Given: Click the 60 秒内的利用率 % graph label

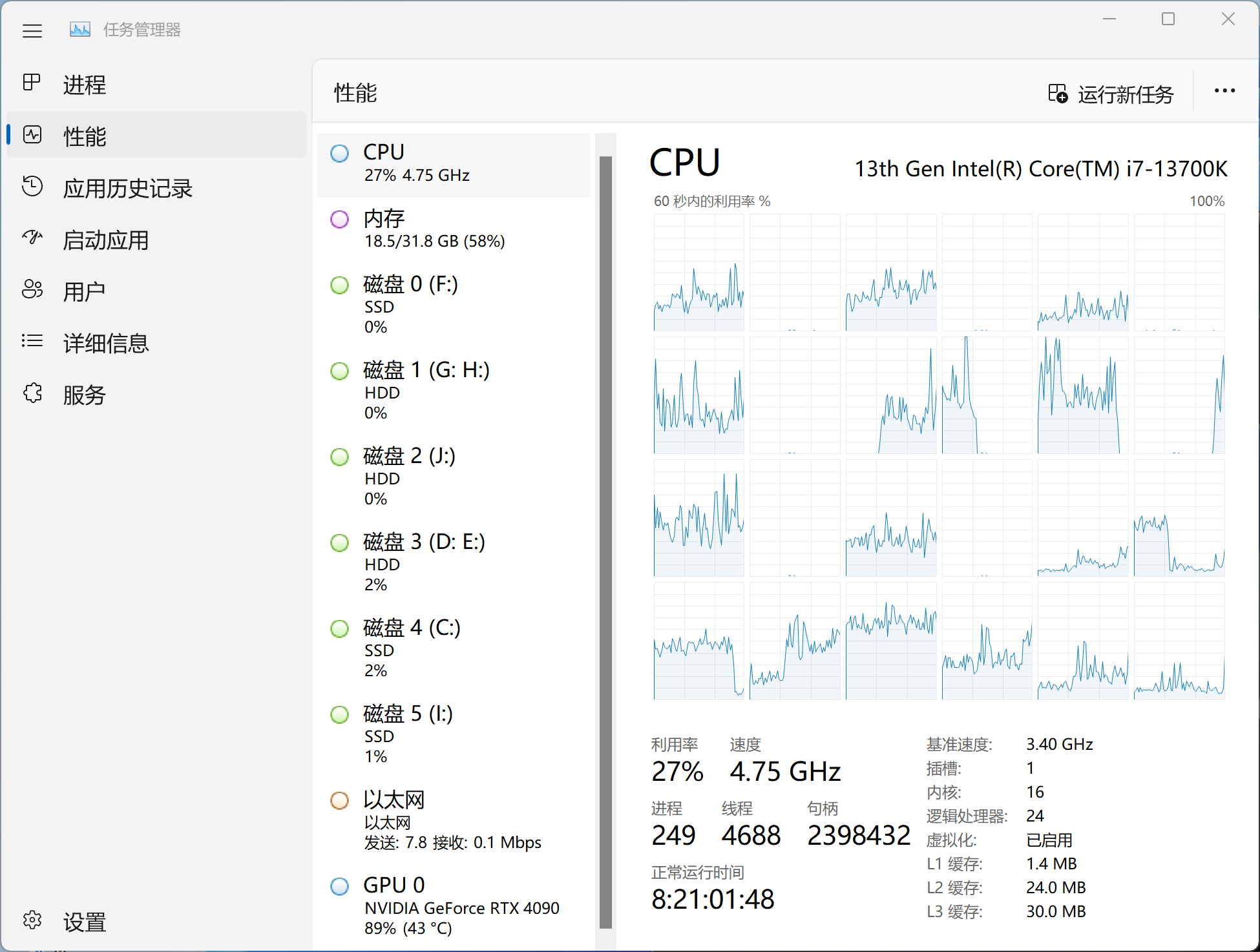Looking at the screenshot, I should (x=712, y=202).
